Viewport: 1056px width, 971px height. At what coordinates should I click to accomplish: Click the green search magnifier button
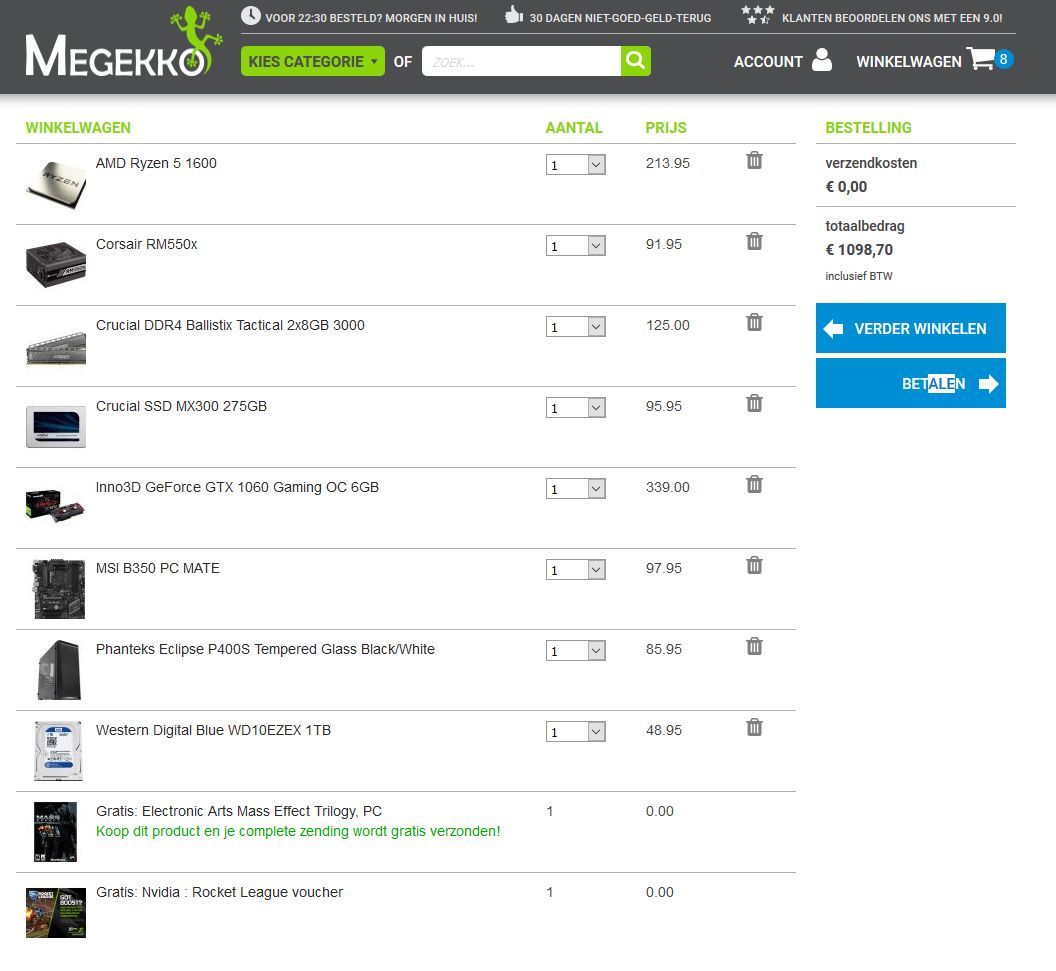click(635, 61)
